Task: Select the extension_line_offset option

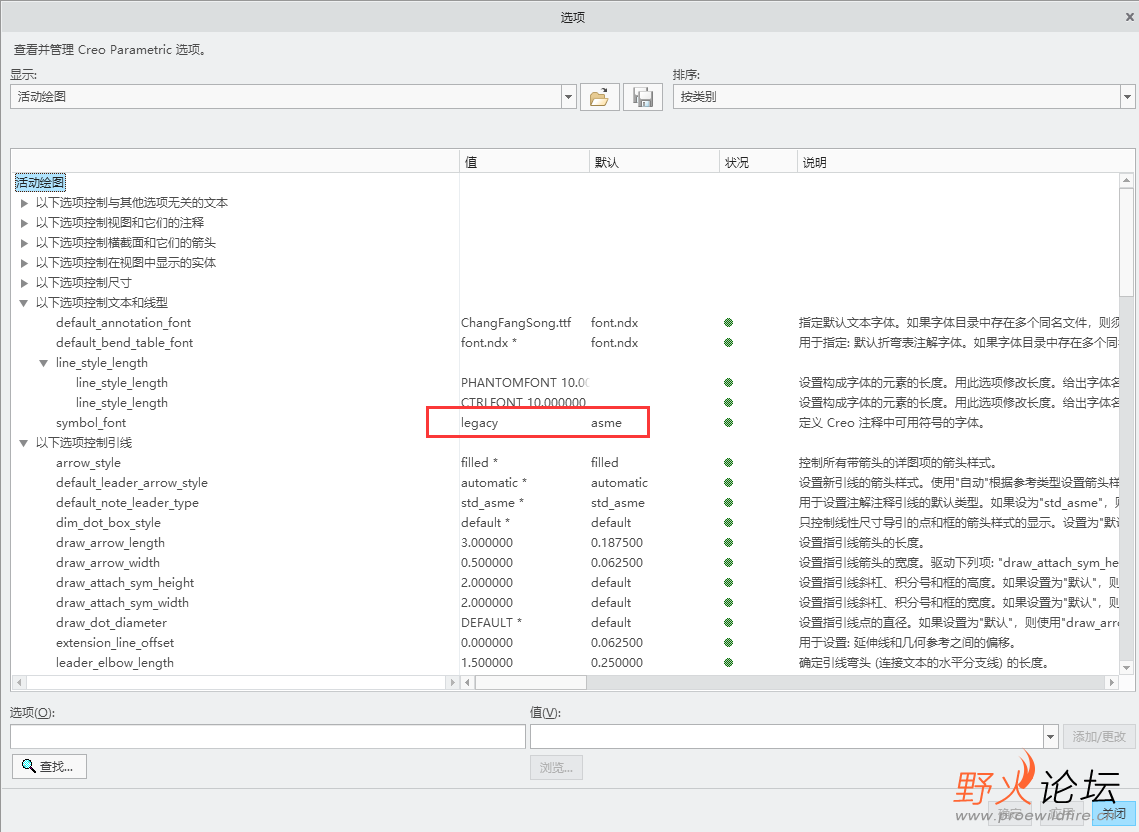Action: [x=115, y=643]
